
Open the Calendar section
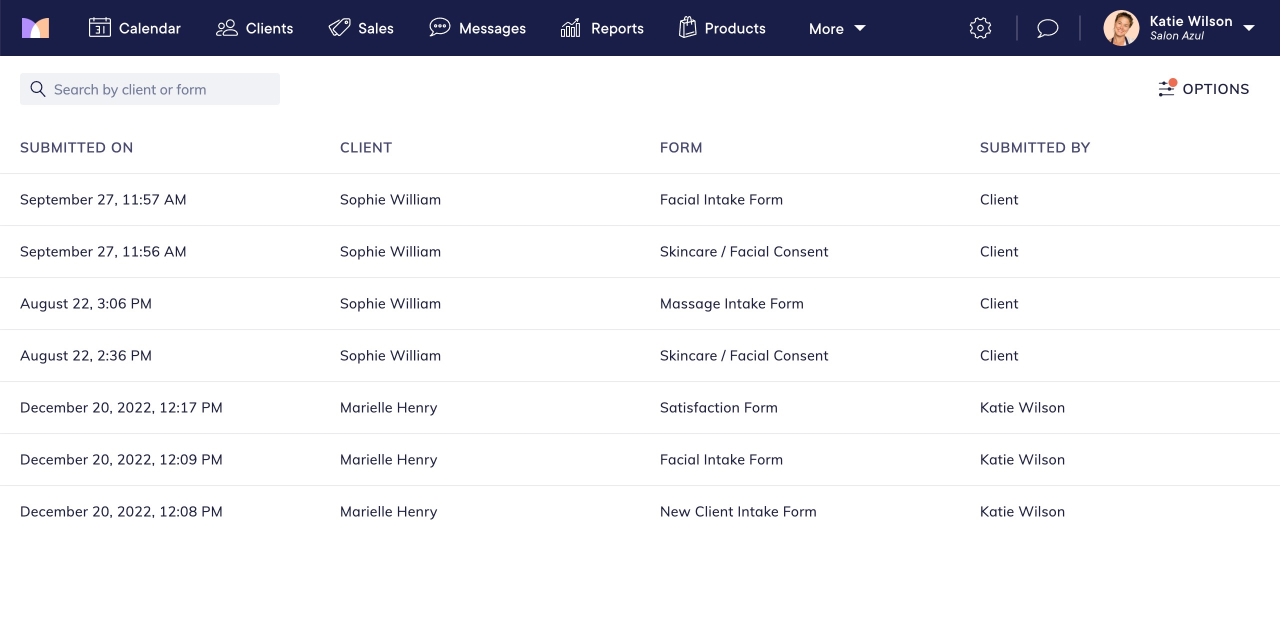134,28
